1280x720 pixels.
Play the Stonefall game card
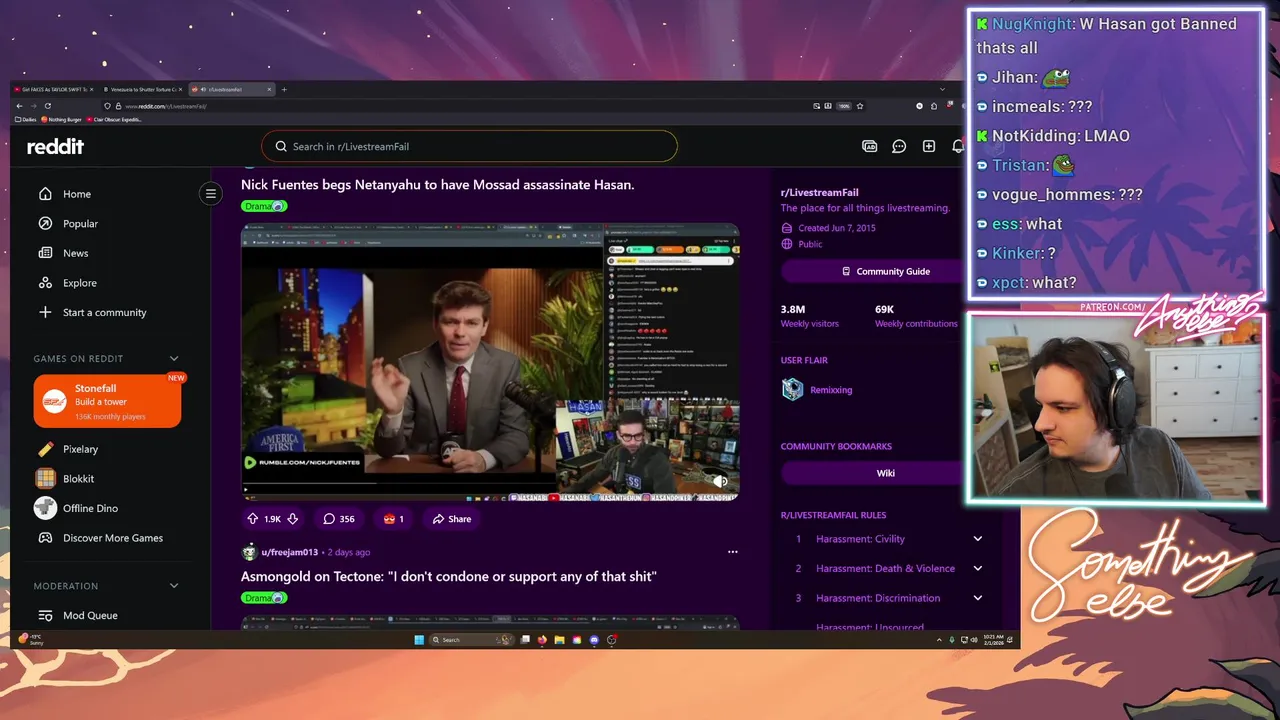(107, 401)
